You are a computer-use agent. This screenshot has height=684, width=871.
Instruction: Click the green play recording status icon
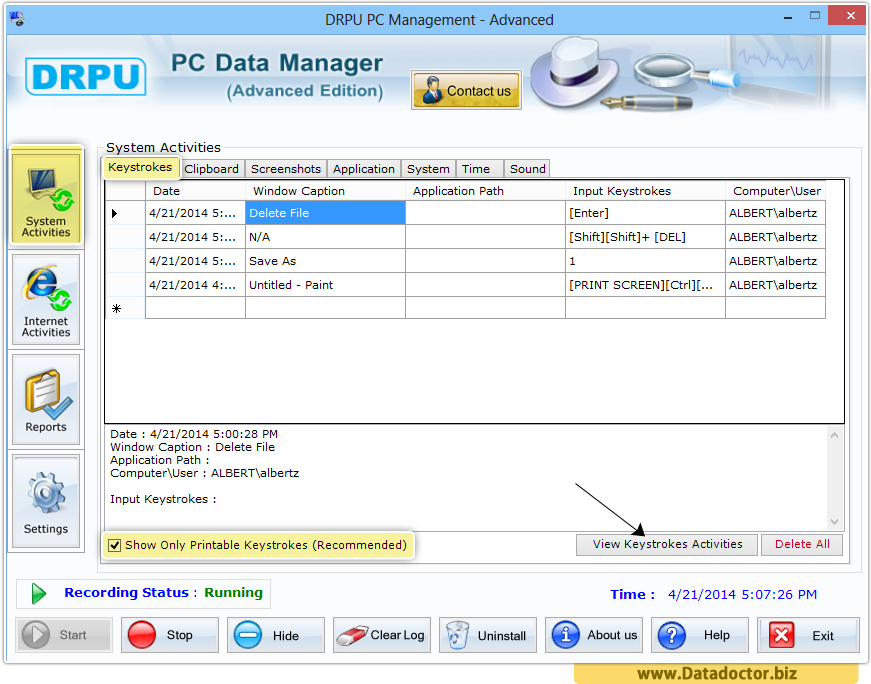pyautogui.click(x=38, y=593)
